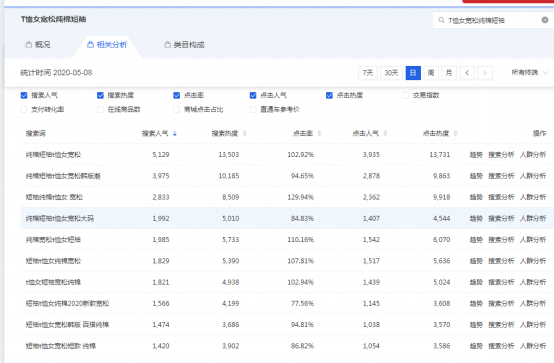Switch to the 概况 tab
This screenshot has height=363, width=554.
(x=38, y=45)
